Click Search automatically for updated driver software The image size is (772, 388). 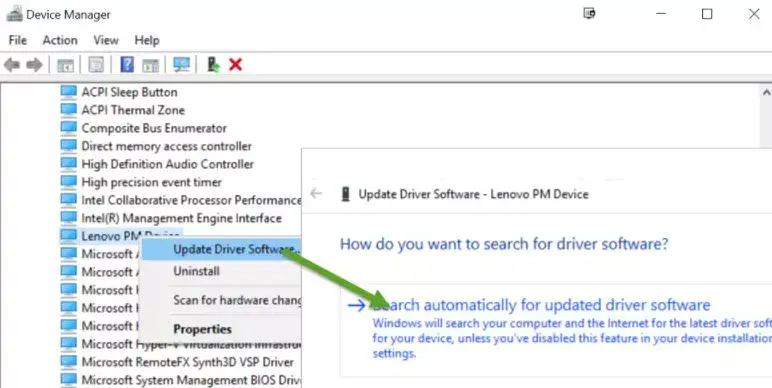coord(541,305)
